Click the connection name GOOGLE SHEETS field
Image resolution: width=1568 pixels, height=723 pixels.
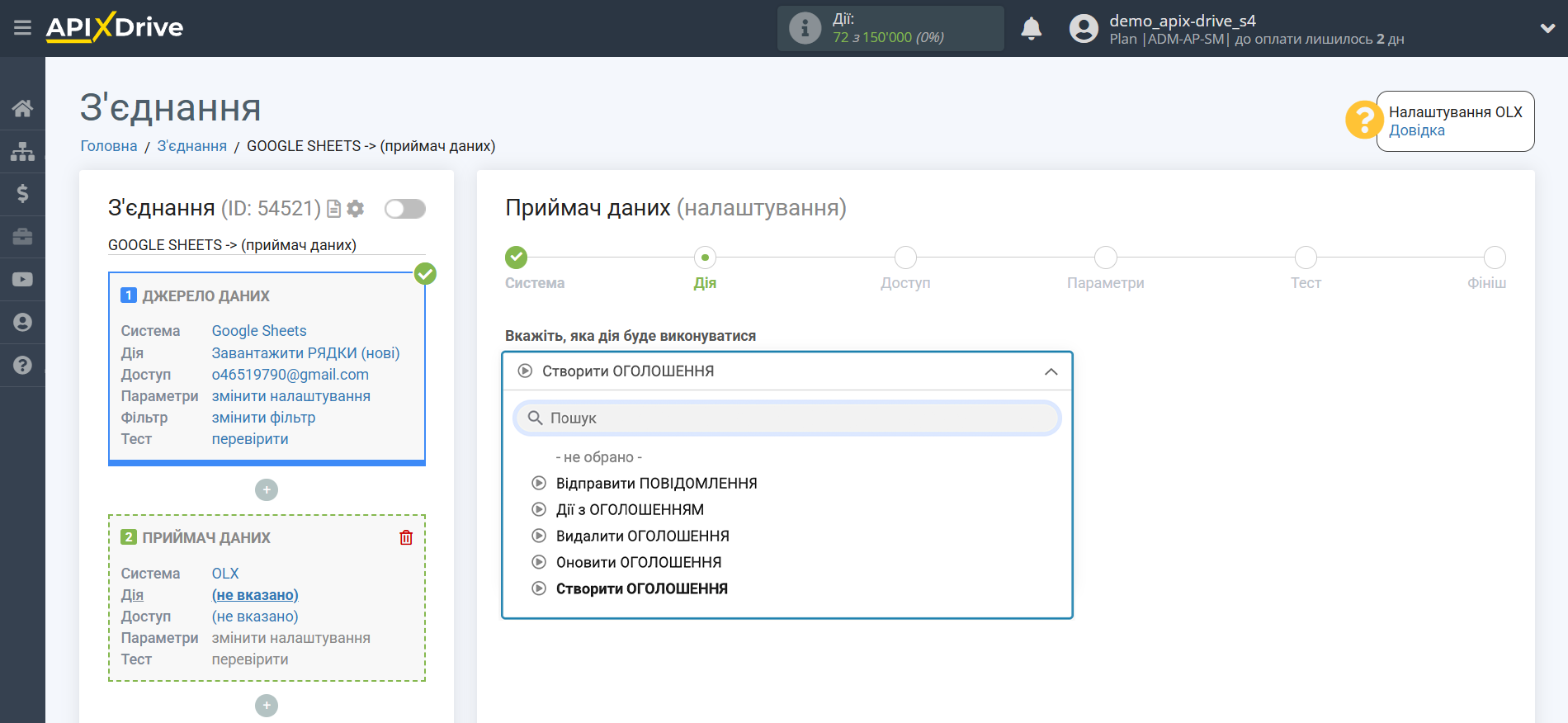click(x=266, y=245)
